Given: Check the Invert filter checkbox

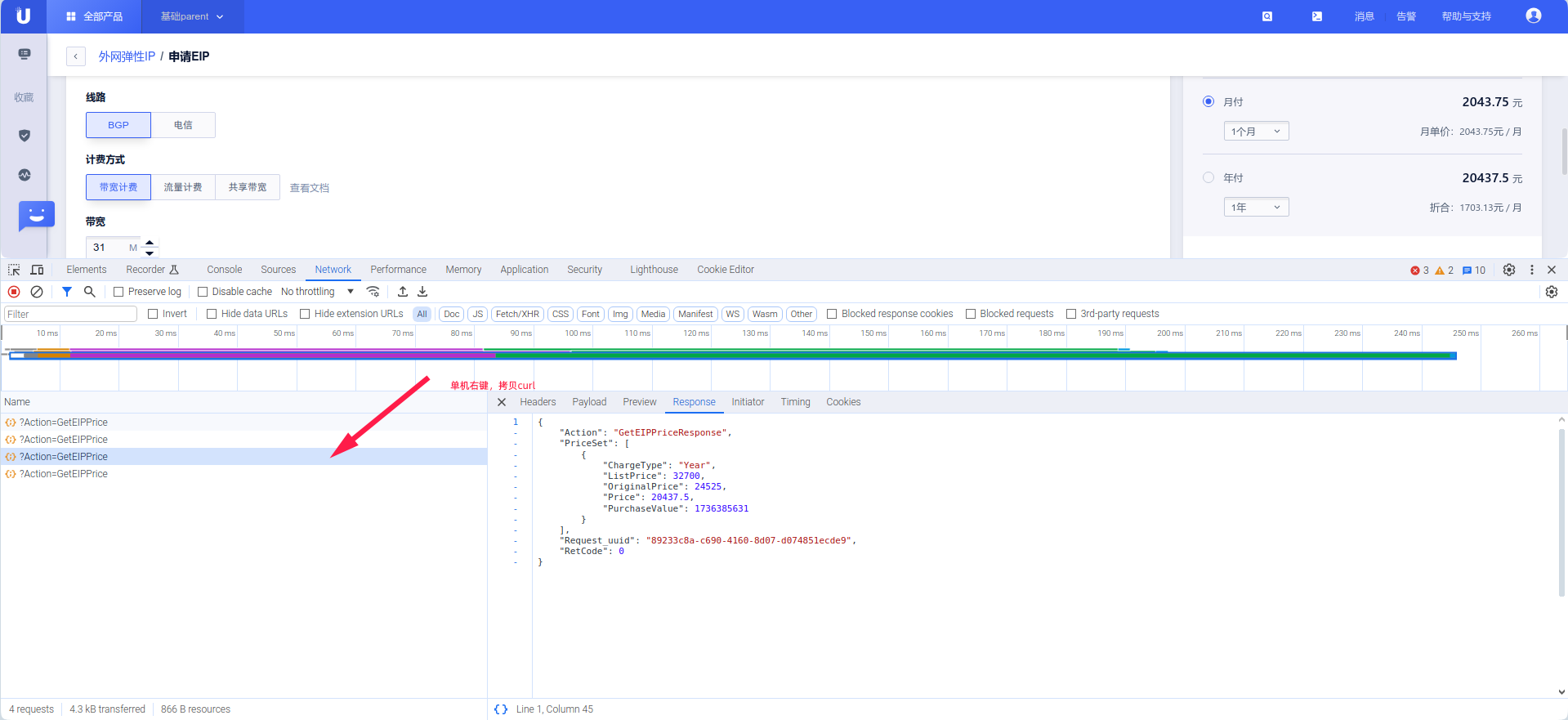Looking at the screenshot, I should point(153,314).
